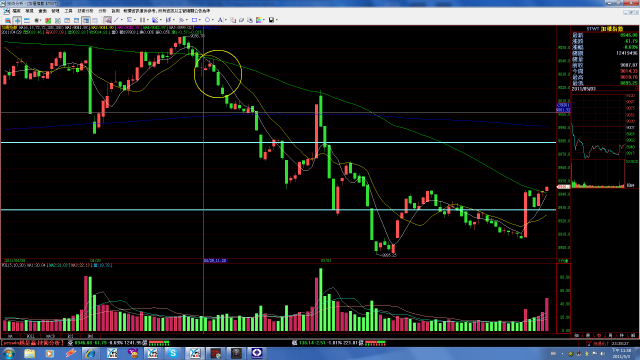640x360 pixels.
Task: Expand the line tool dropdown arrow
Action: [x=122, y=20]
